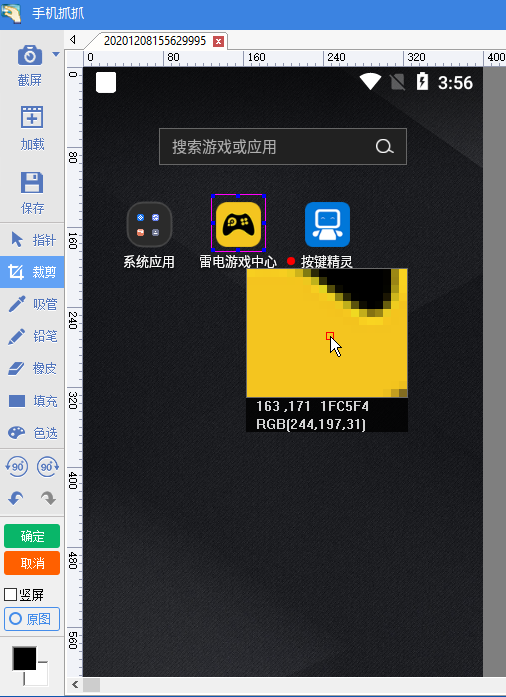Click the 163,171 1FC5F4 coordinate readout
Image resolution: width=506 pixels, height=697 pixels.
click(x=312, y=406)
